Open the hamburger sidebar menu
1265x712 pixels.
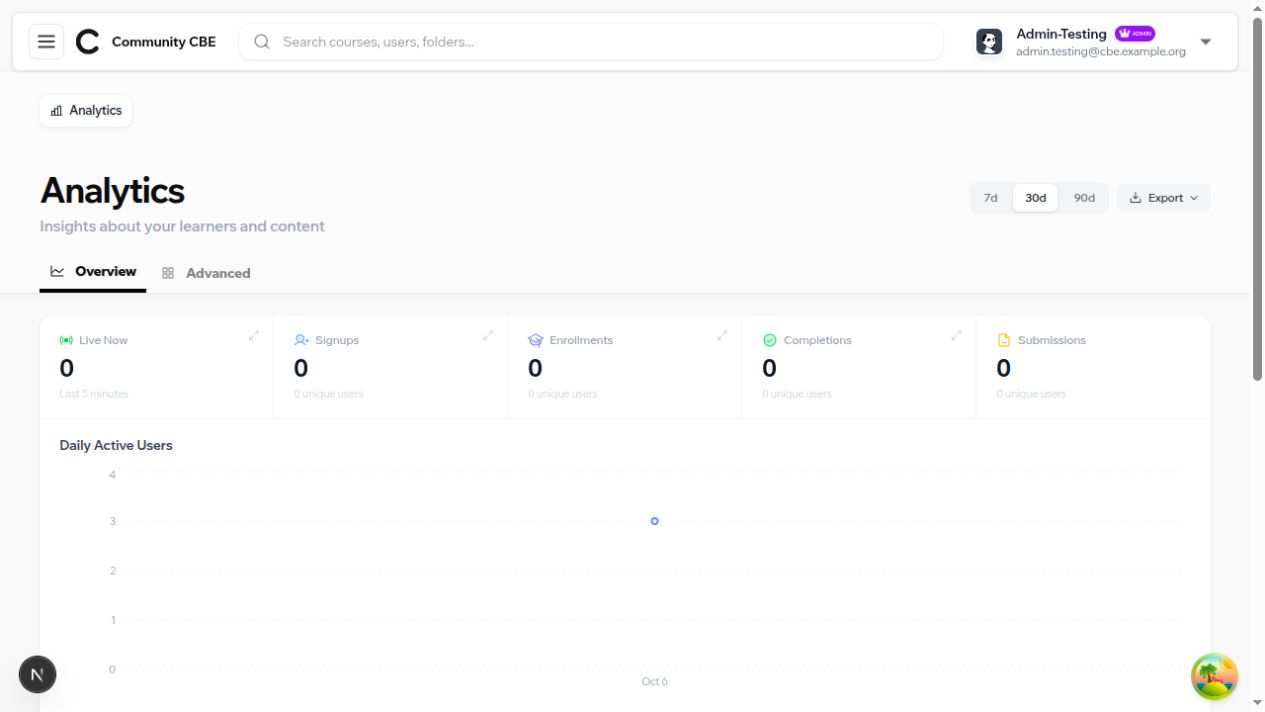(46, 42)
